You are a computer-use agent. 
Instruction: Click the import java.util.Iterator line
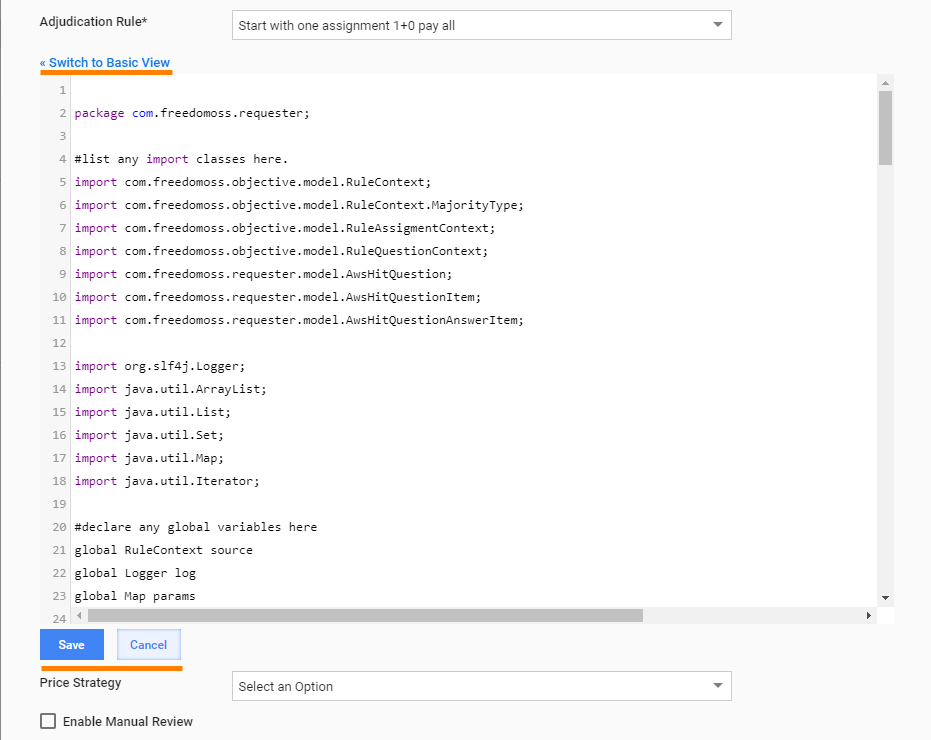pos(167,481)
